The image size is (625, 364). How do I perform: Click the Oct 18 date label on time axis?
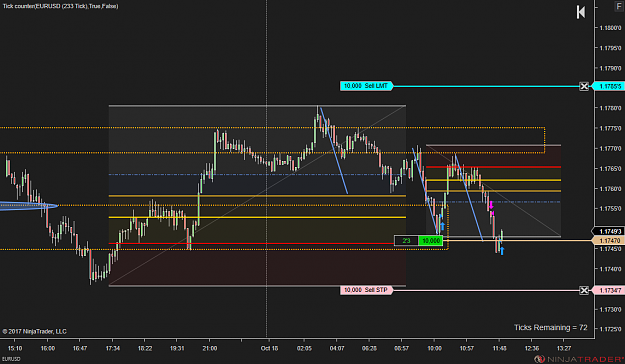[269, 348]
